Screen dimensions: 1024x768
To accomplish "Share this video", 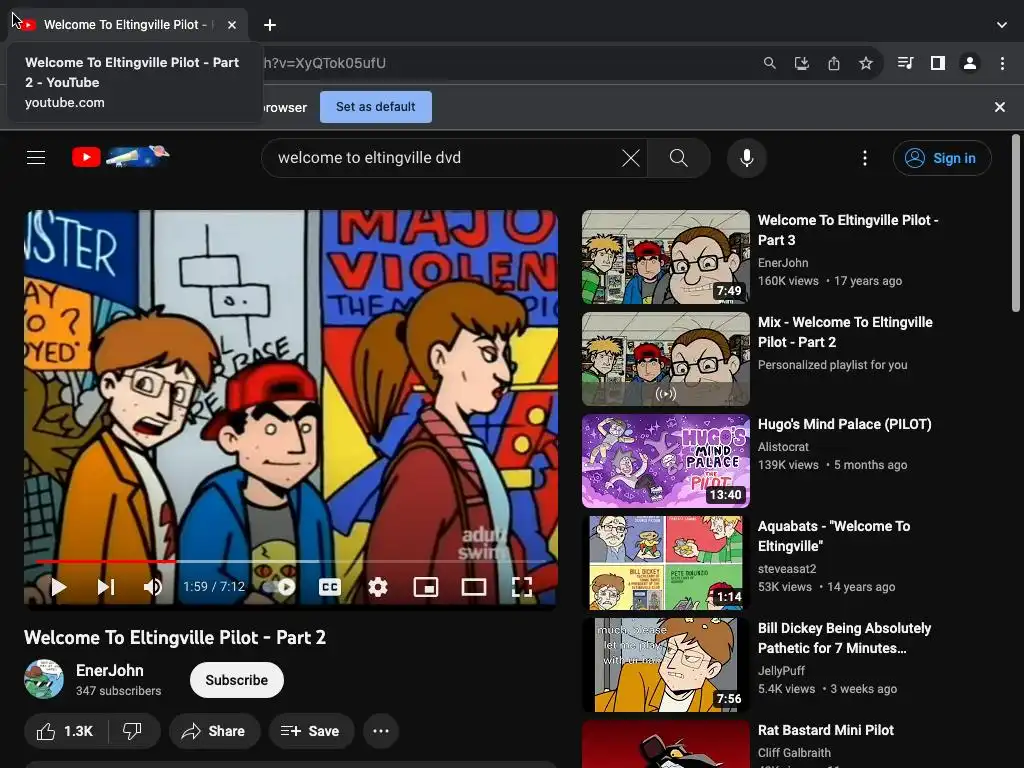I will click(214, 731).
